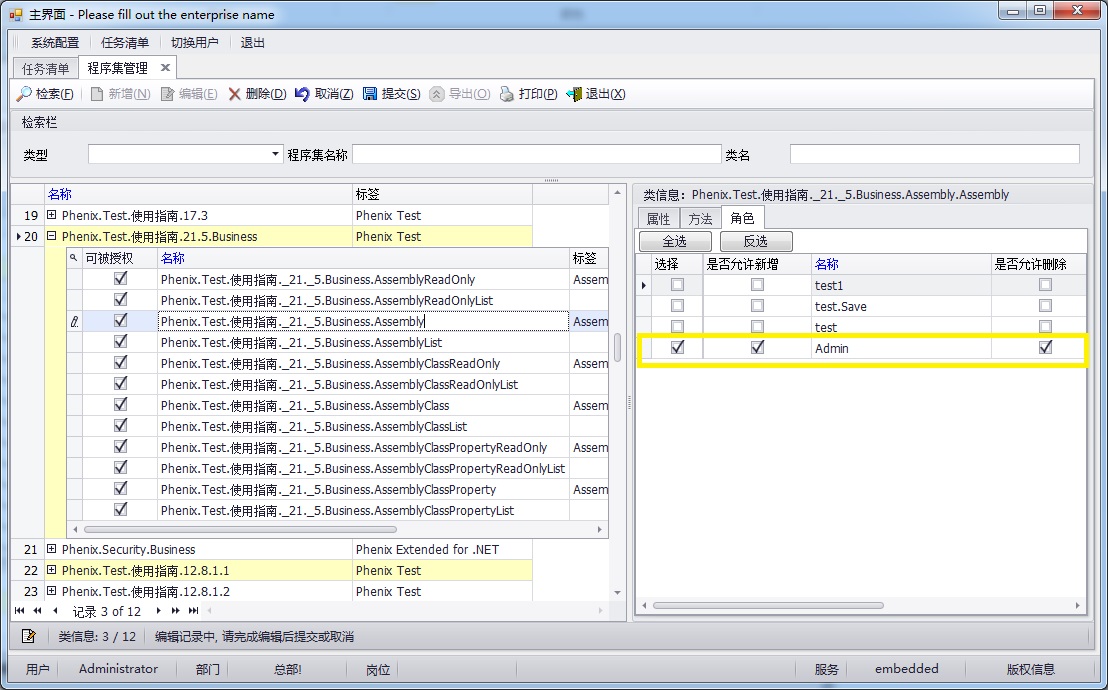Image resolution: width=1108 pixels, height=690 pixels.
Task: Go to next page of records
Action: point(175,611)
